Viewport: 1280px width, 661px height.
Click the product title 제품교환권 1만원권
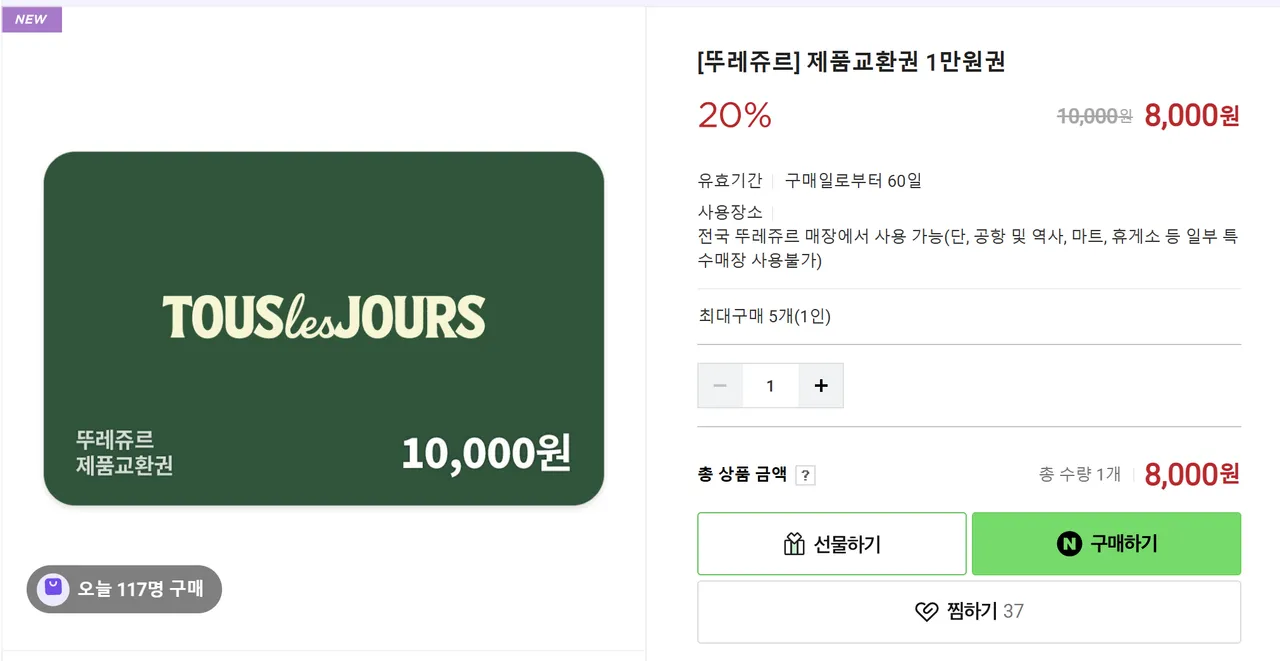851,62
